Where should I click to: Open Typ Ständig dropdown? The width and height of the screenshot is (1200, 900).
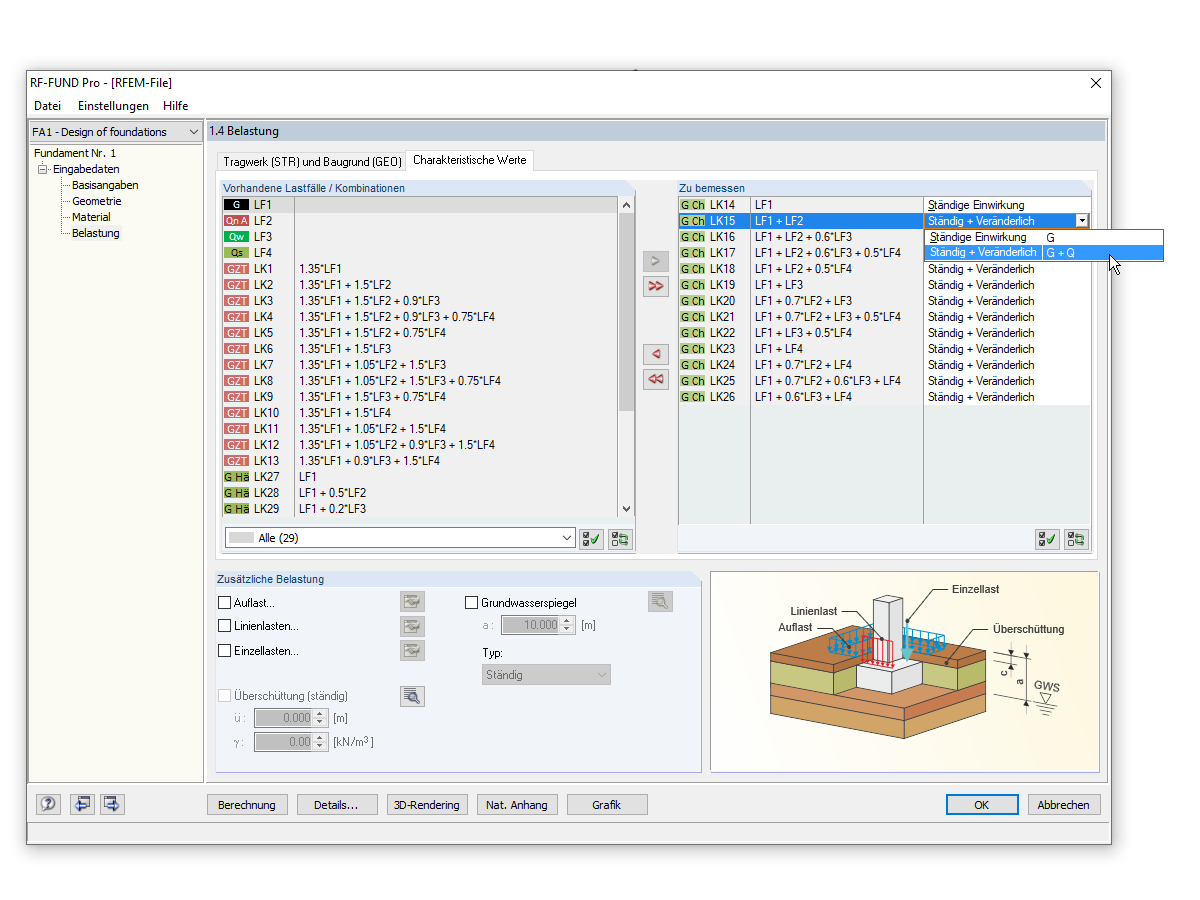(x=546, y=675)
